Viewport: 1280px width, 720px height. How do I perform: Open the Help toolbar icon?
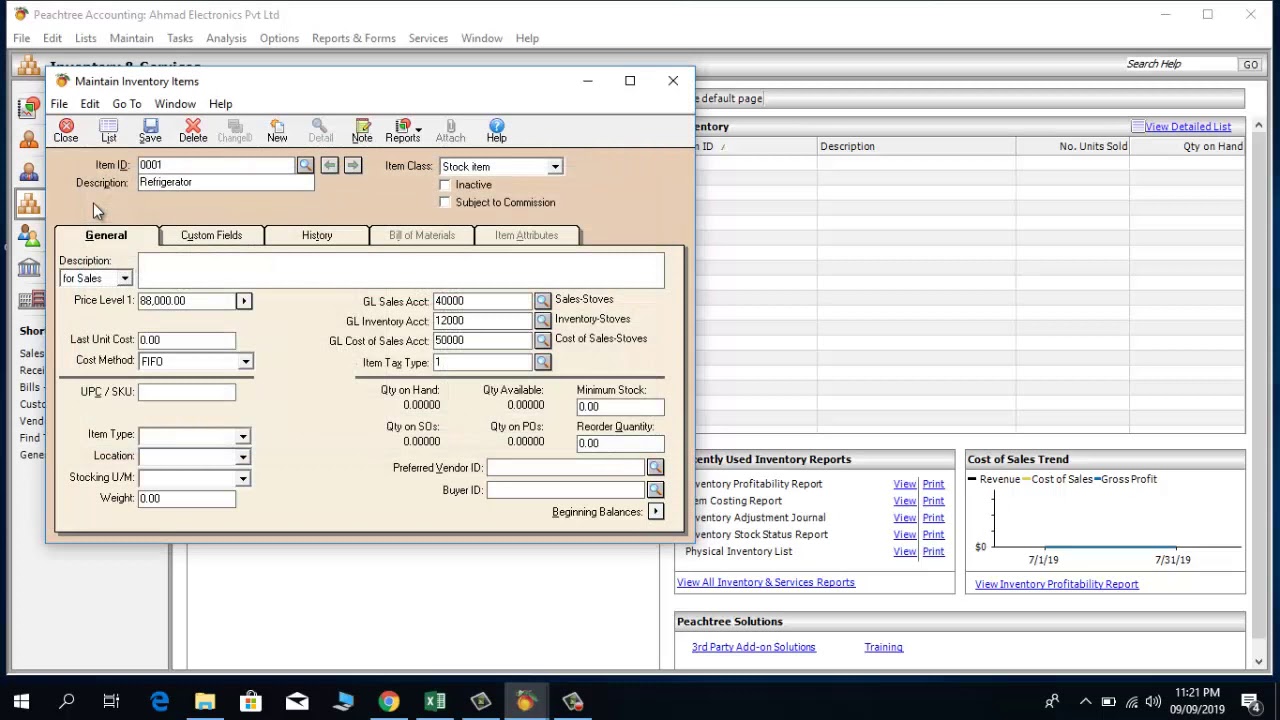click(x=497, y=130)
